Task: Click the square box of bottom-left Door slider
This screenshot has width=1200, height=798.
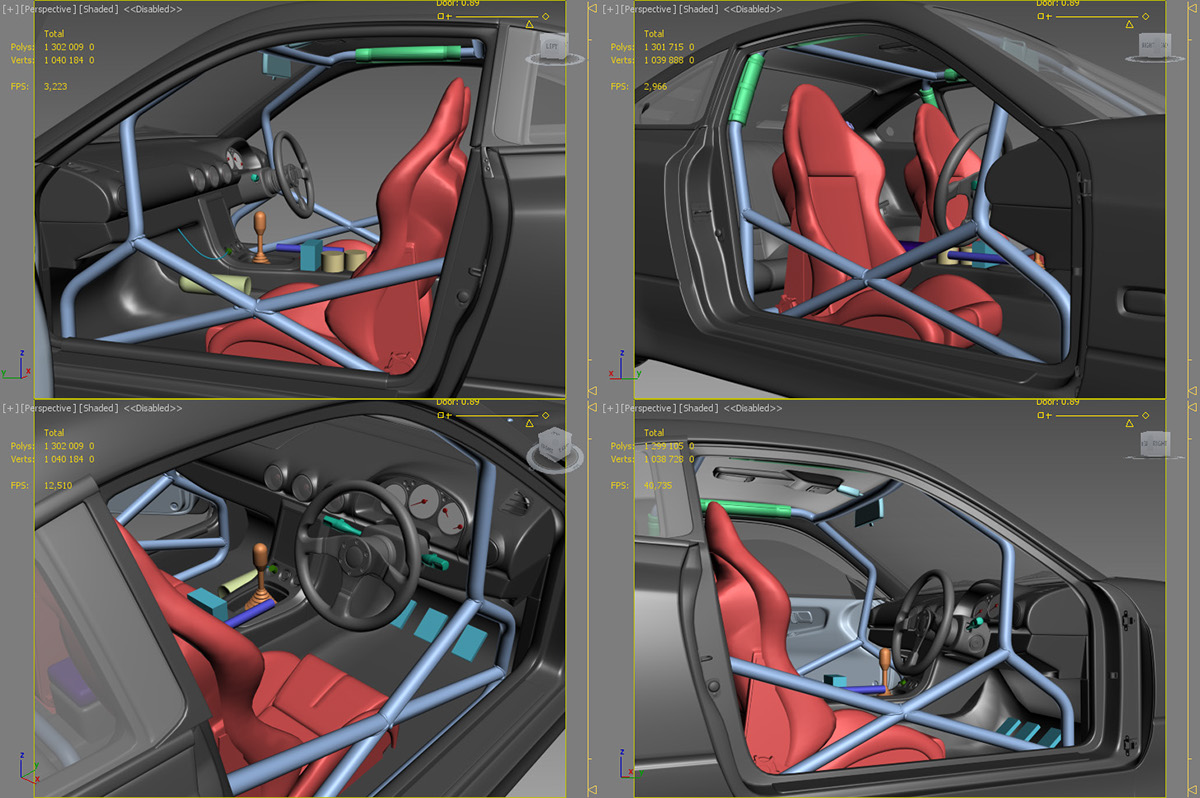Action: click(441, 415)
